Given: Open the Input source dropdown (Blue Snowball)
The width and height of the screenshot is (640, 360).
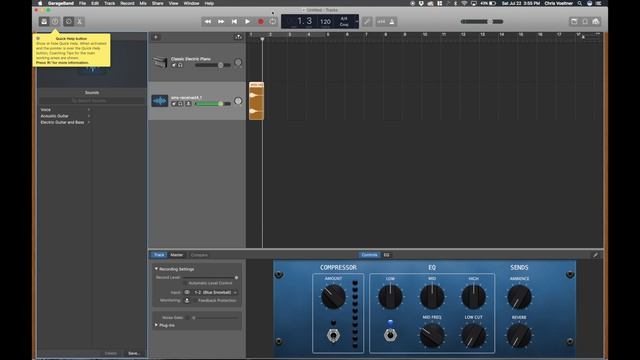Looking at the screenshot, I should [216, 292].
